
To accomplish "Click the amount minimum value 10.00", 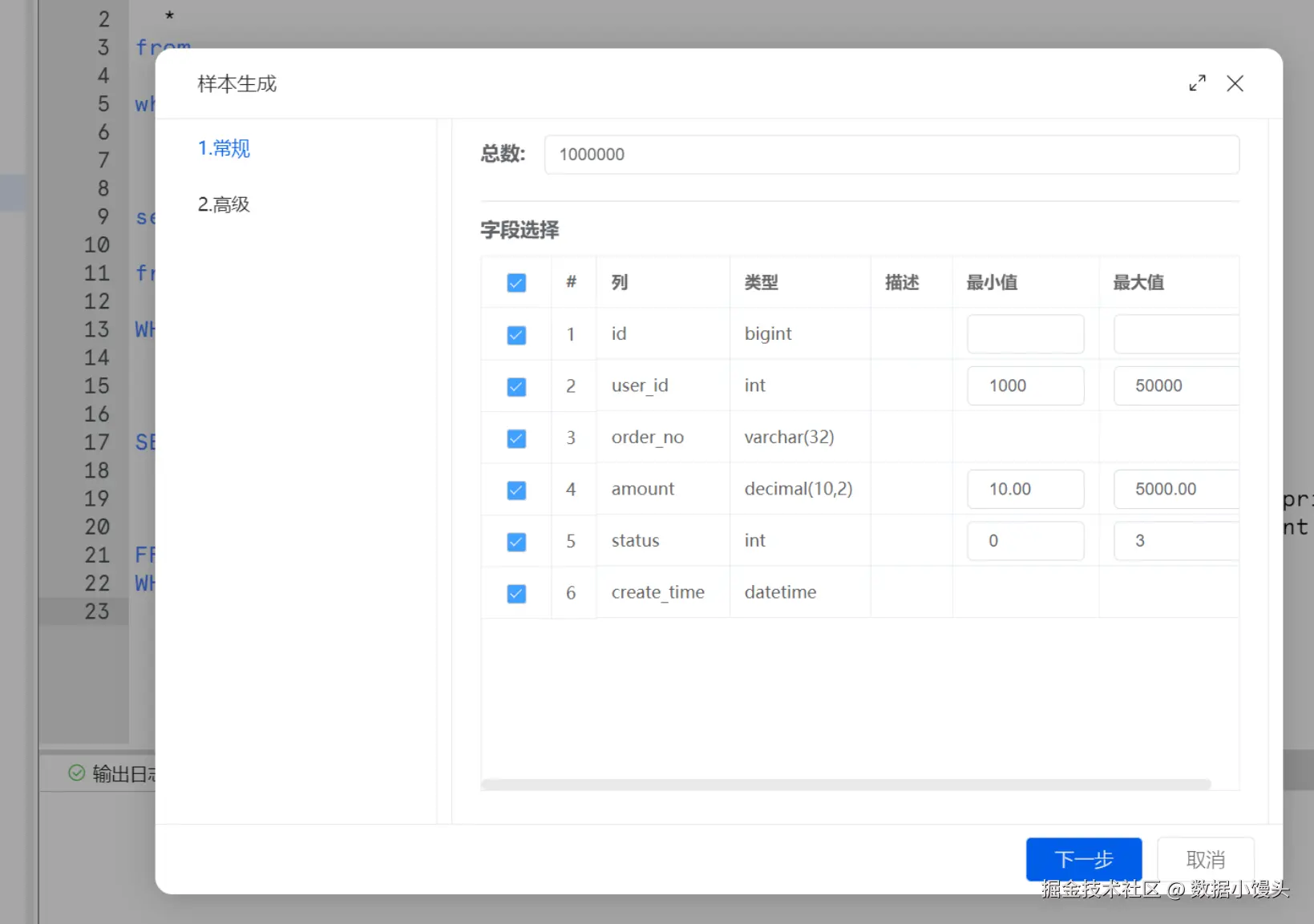I will pyautogui.click(x=1025, y=490).
